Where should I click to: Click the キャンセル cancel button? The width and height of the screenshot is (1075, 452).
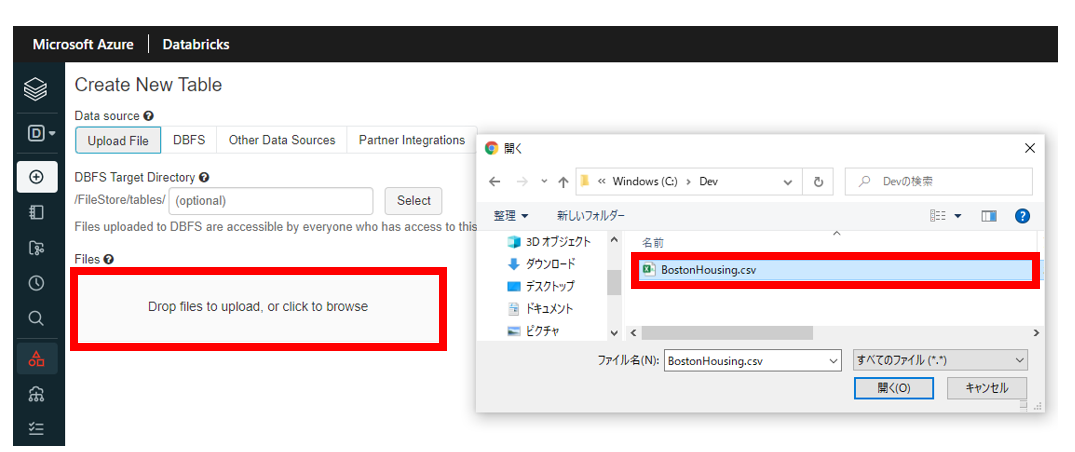(987, 388)
